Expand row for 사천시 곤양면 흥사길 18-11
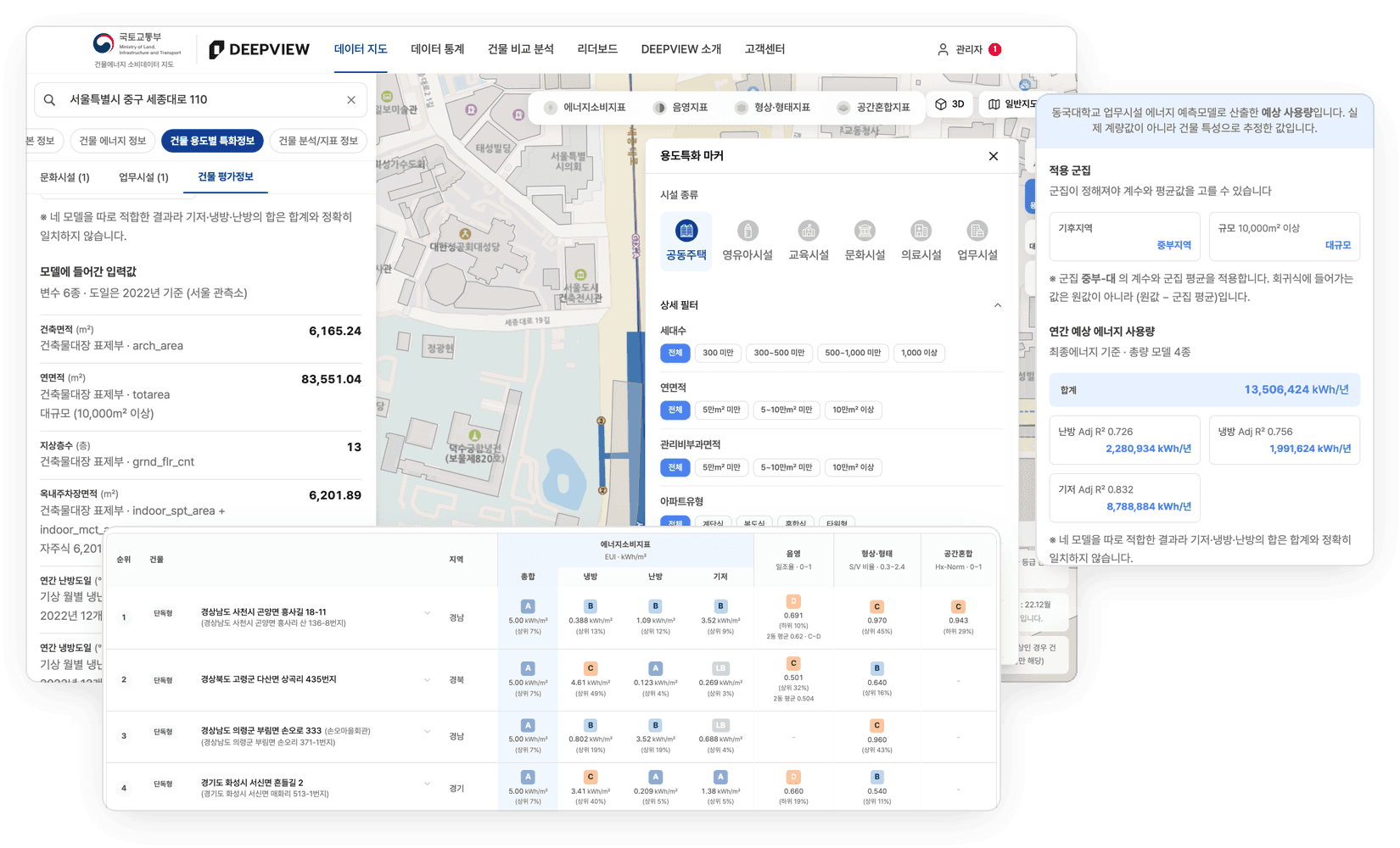1400x848 pixels. (427, 613)
